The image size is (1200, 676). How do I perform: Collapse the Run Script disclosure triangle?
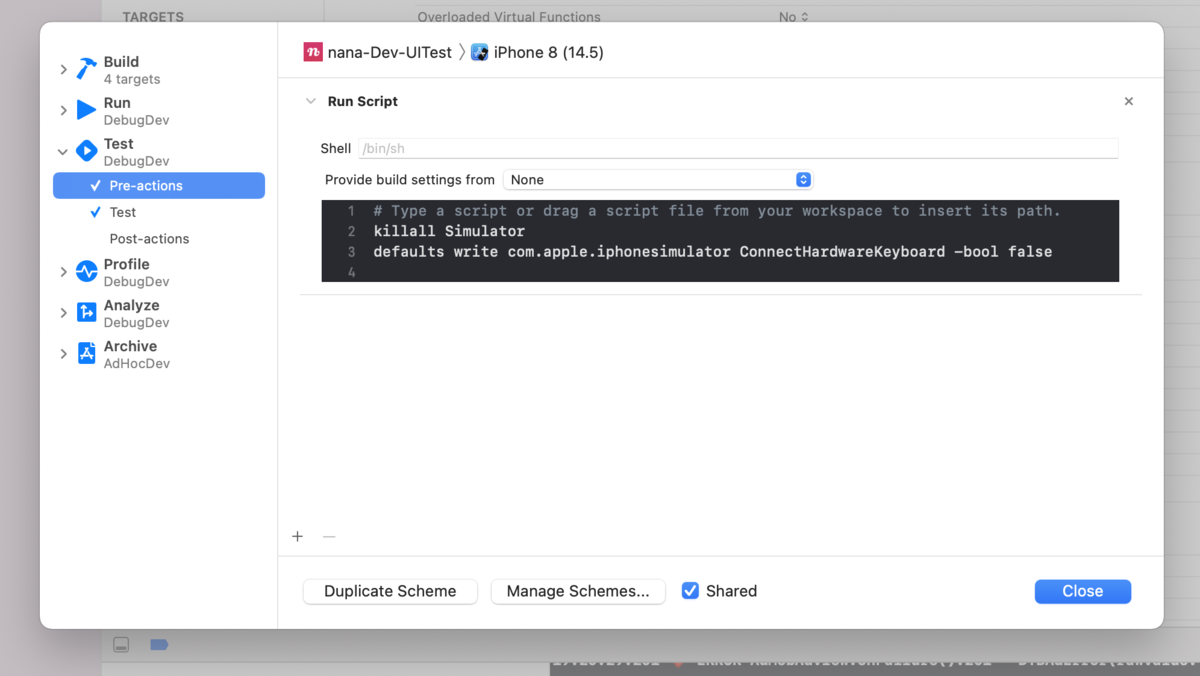(311, 101)
